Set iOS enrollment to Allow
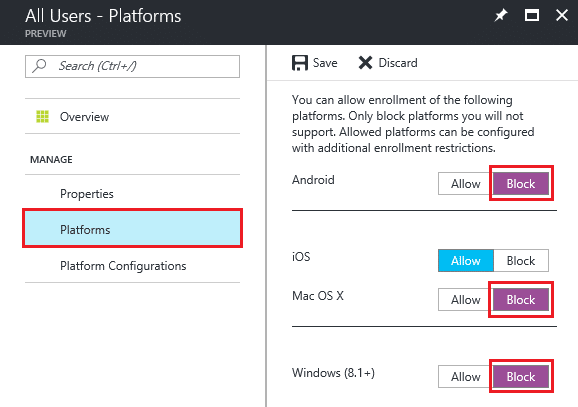578x407 pixels. tap(466, 261)
